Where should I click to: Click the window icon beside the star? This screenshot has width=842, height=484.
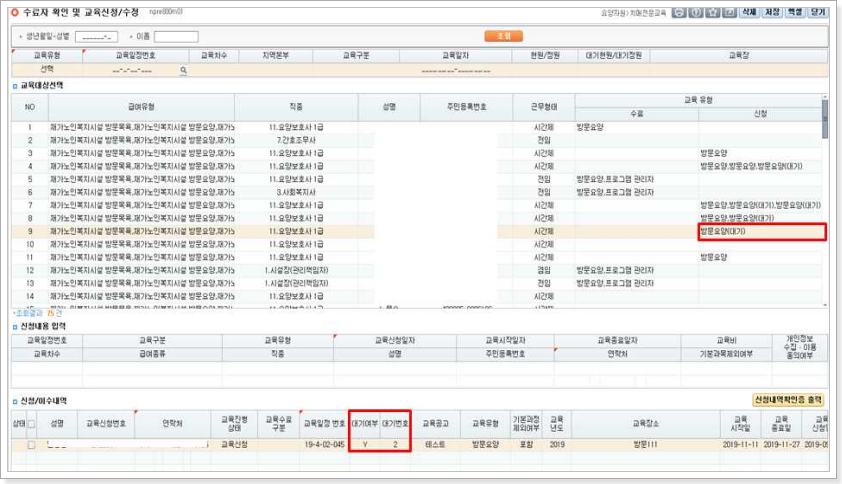729,12
